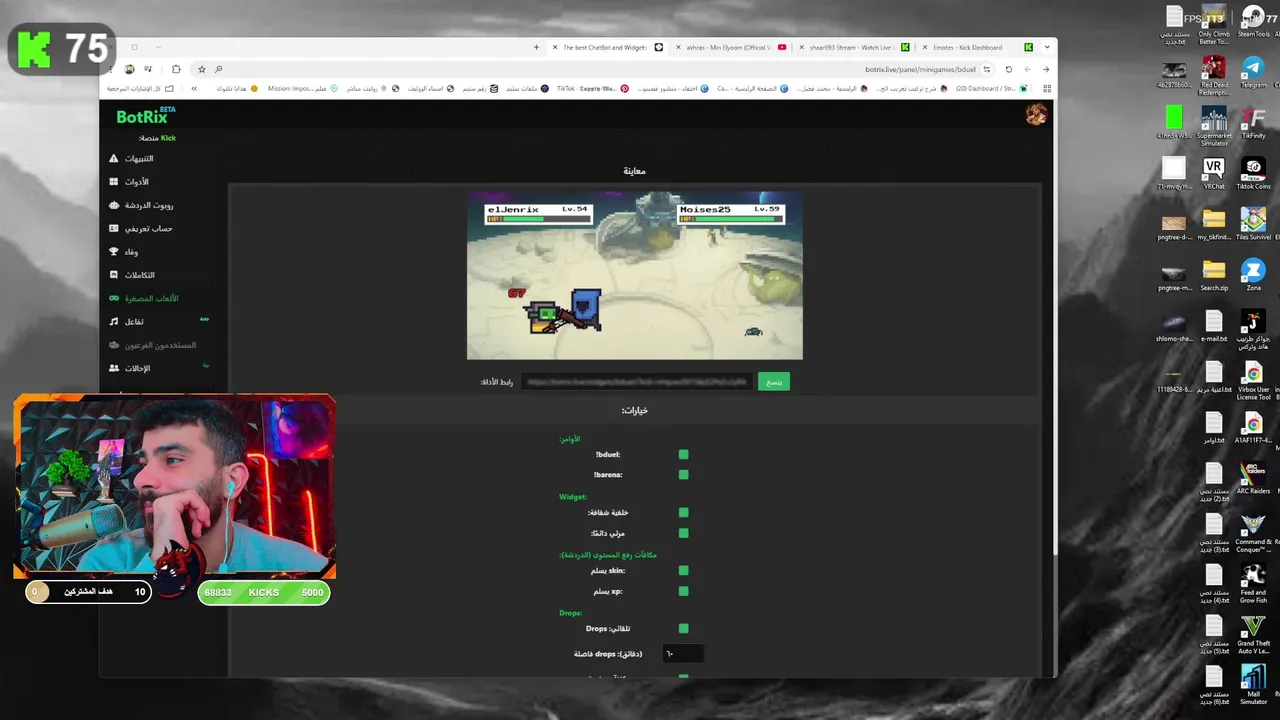Open the VRChat desktop icon
Image resolution: width=1280 pixels, height=720 pixels.
[1214, 174]
